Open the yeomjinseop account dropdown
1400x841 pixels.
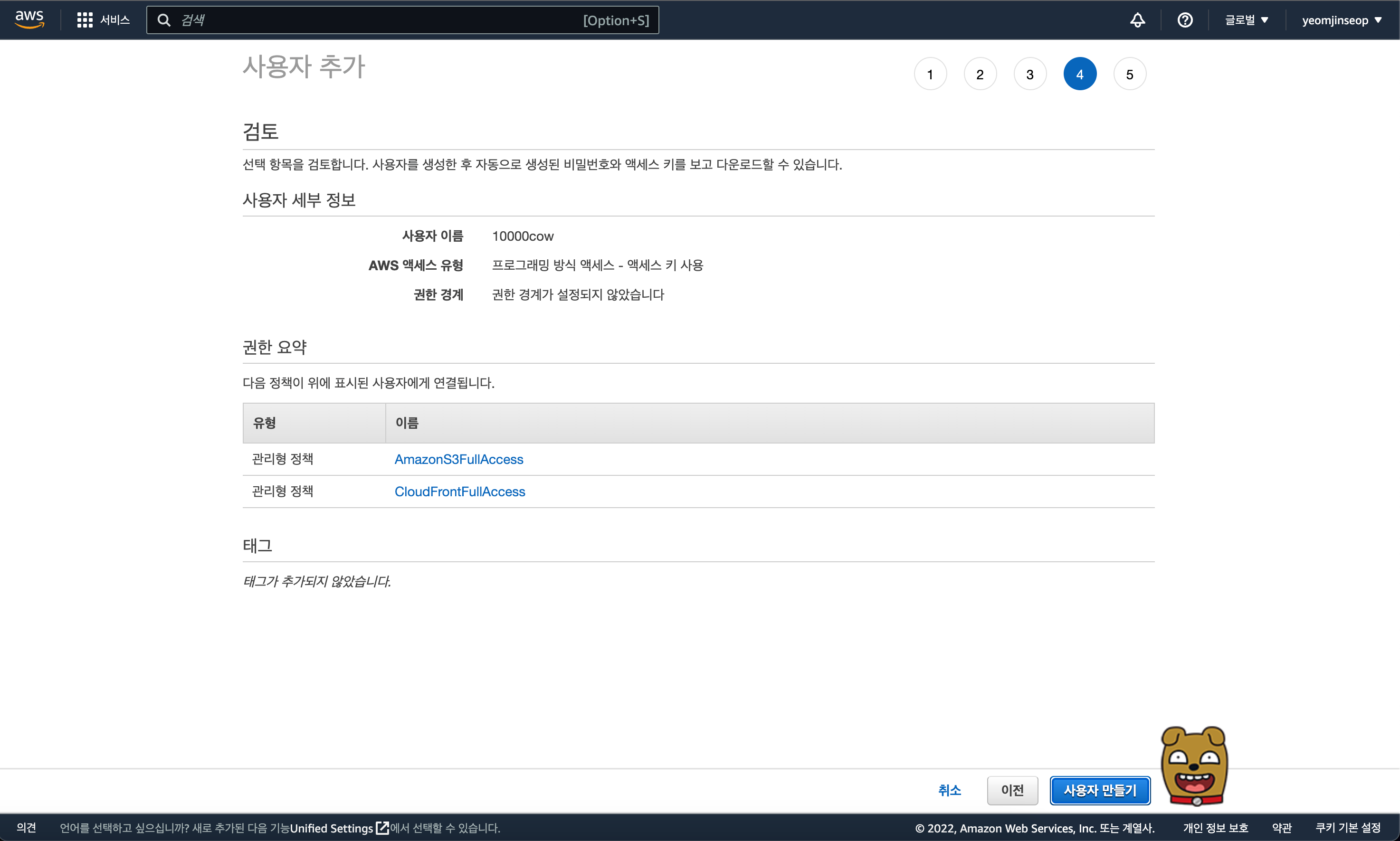[x=1341, y=20]
